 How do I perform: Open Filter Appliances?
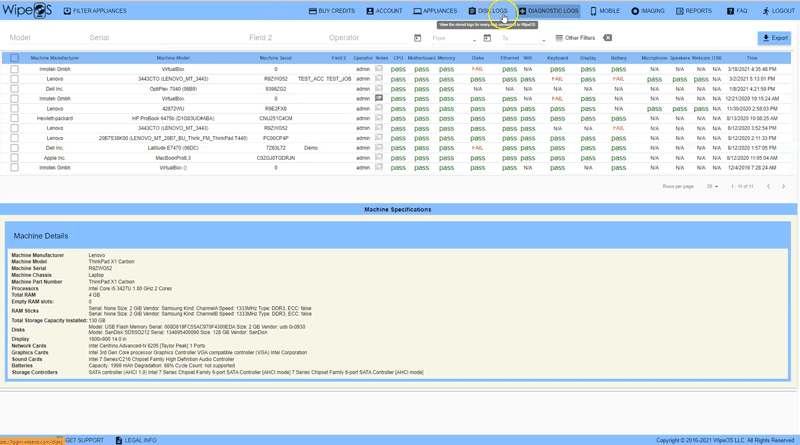click(95, 11)
